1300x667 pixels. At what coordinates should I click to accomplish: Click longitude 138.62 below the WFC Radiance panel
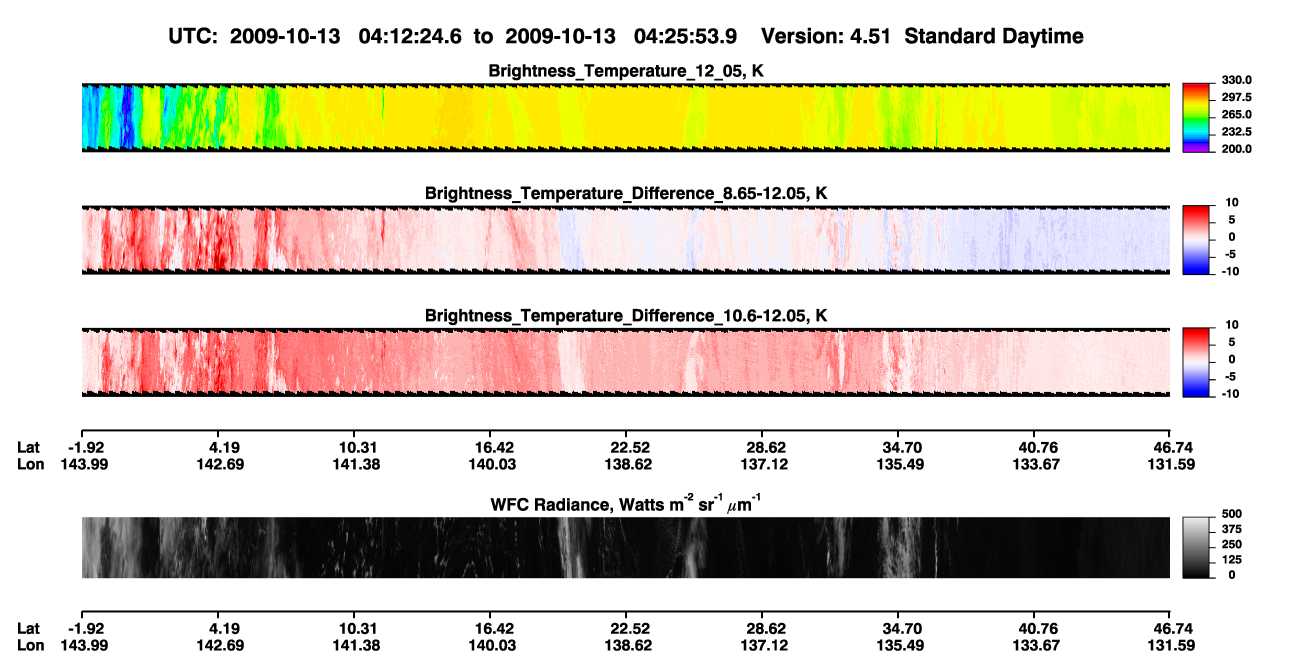(626, 644)
